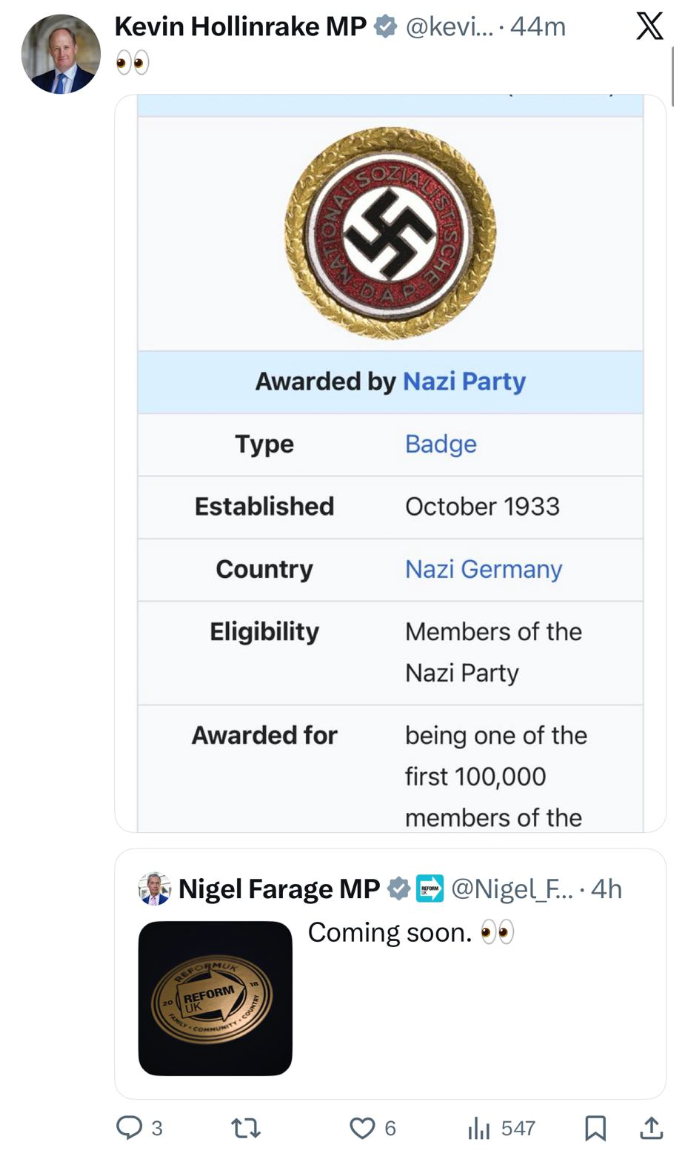This screenshot has height=1164, width=674.
Task: Open the Reform UK gold coin thumbnail
Action: [215, 998]
